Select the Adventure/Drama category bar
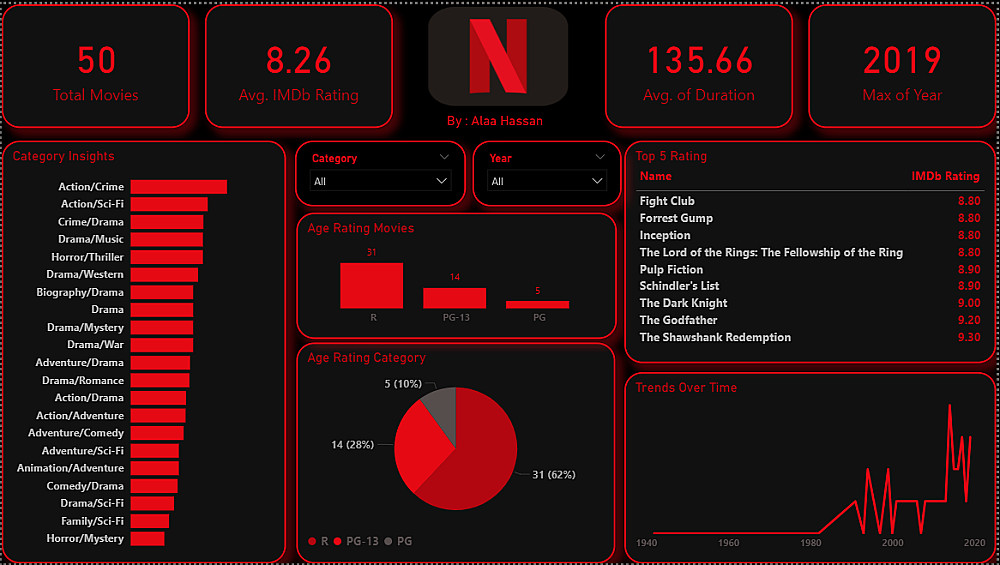The height and width of the screenshot is (565, 1000). [160, 363]
